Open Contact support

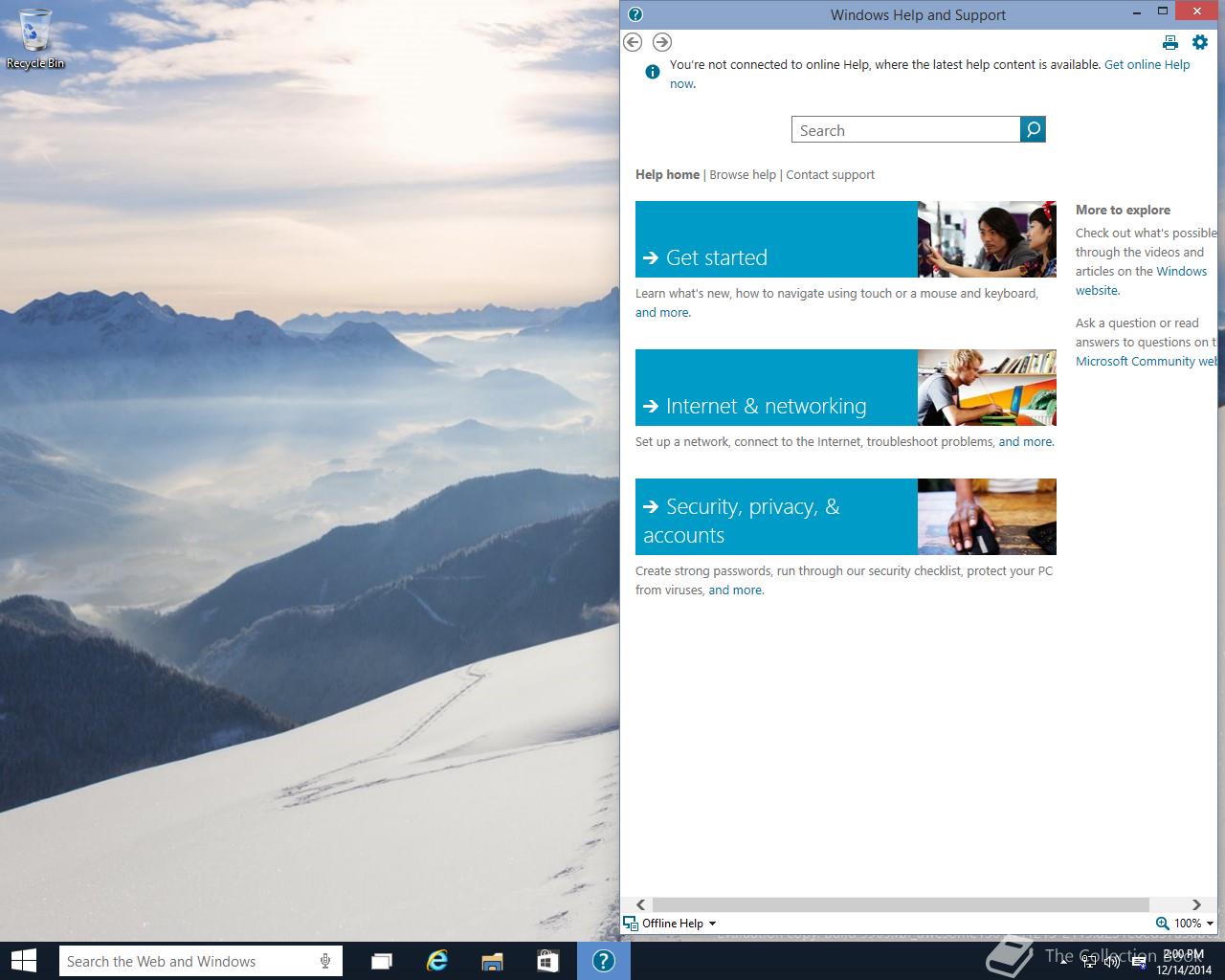tap(830, 174)
